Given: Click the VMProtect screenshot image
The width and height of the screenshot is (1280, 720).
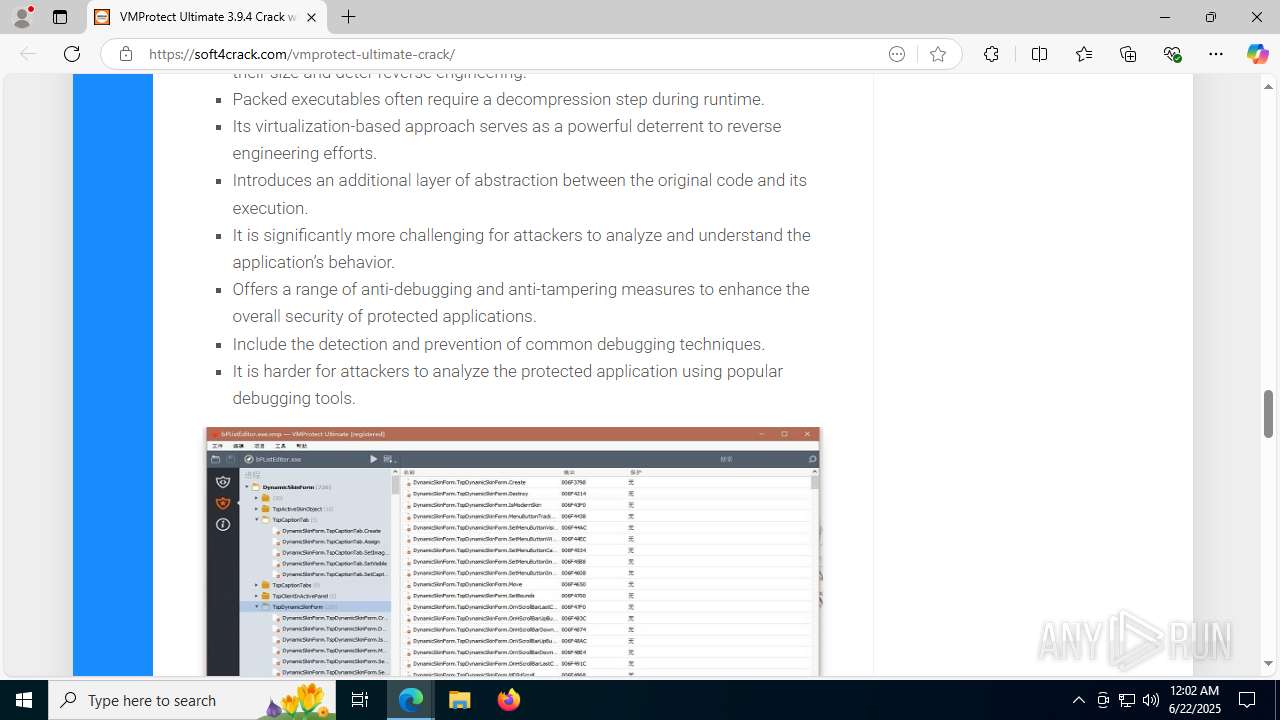Looking at the screenshot, I should tap(513, 552).
